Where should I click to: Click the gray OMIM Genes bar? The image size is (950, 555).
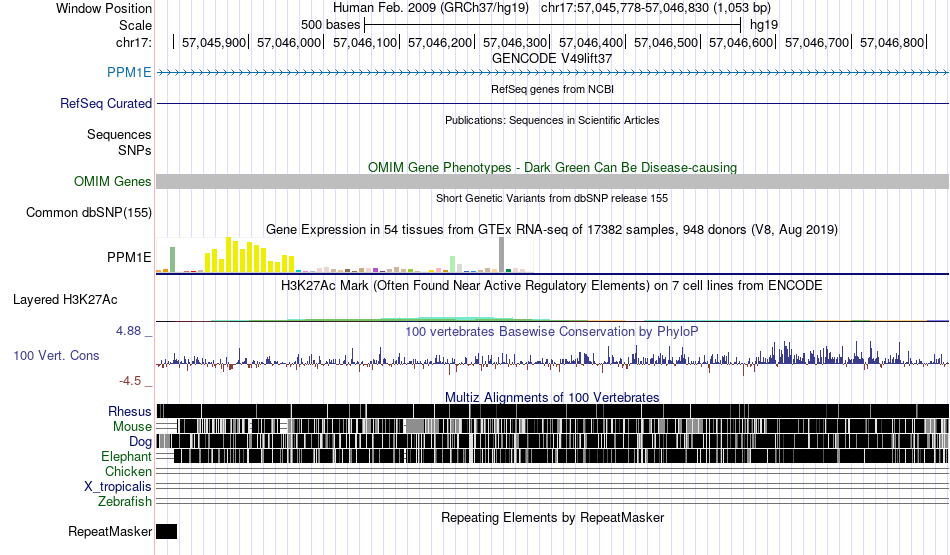(553, 181)
